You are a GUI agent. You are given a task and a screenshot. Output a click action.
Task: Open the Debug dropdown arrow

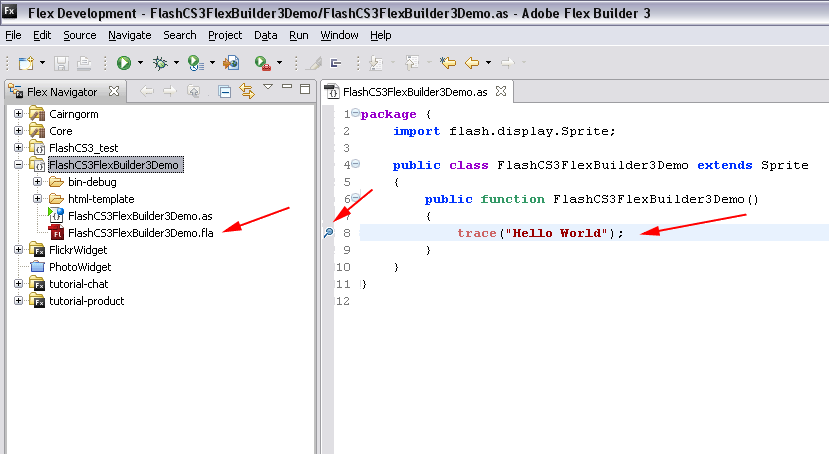(x=176, y=63)
